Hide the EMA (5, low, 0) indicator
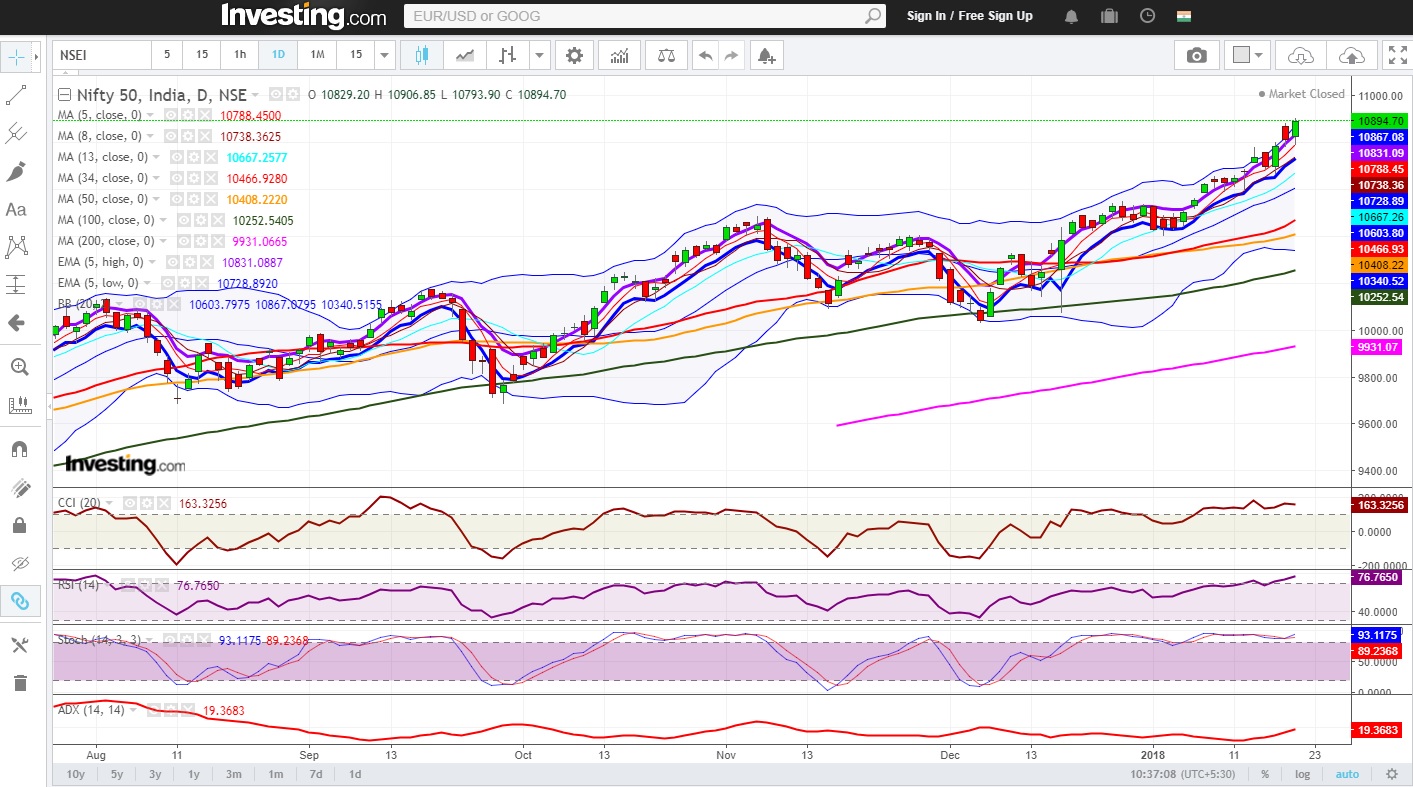Viewport: 1413px width, 787px height. coord(168,283)
